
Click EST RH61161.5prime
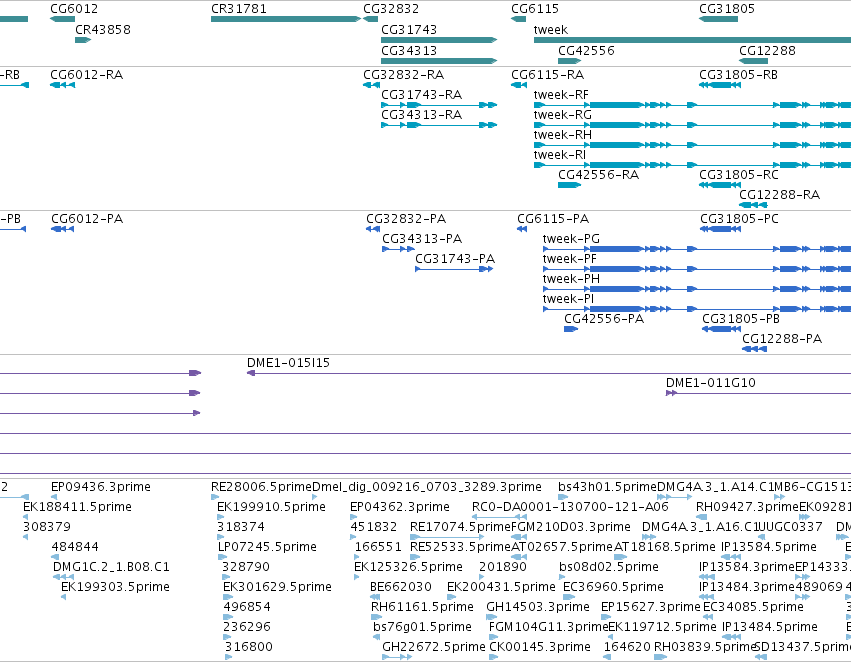tap(422, 607)
